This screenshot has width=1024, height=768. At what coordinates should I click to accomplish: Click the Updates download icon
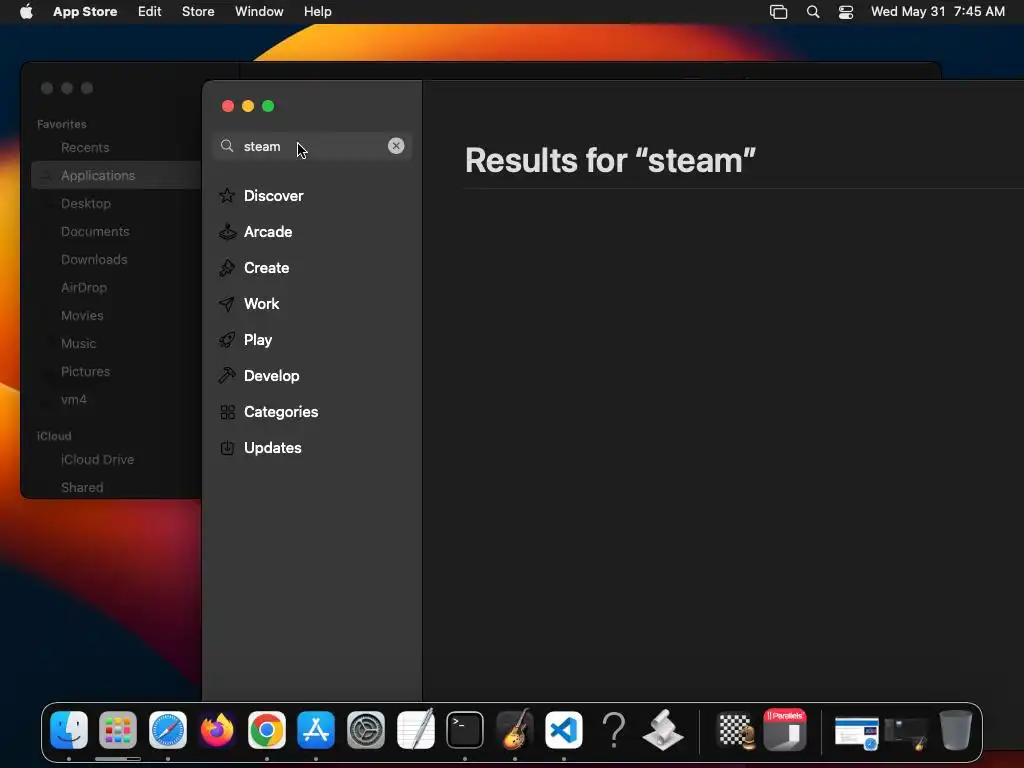pyautogui.click(x=227, y=448)
